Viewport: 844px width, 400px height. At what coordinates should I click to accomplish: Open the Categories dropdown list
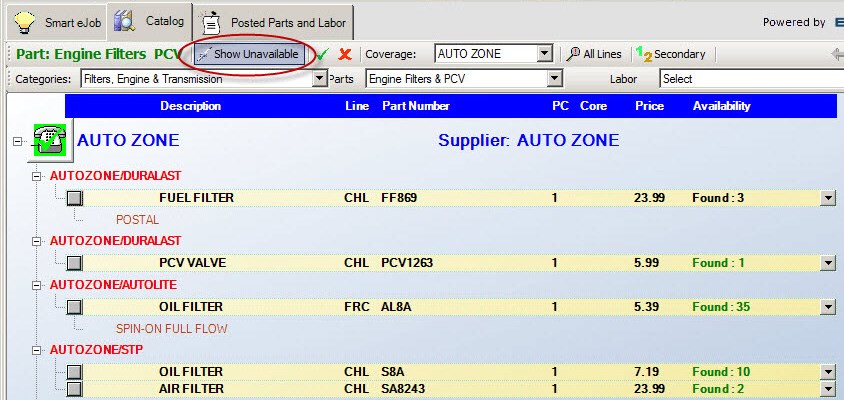pyautogui.click(x=320, y=78)
